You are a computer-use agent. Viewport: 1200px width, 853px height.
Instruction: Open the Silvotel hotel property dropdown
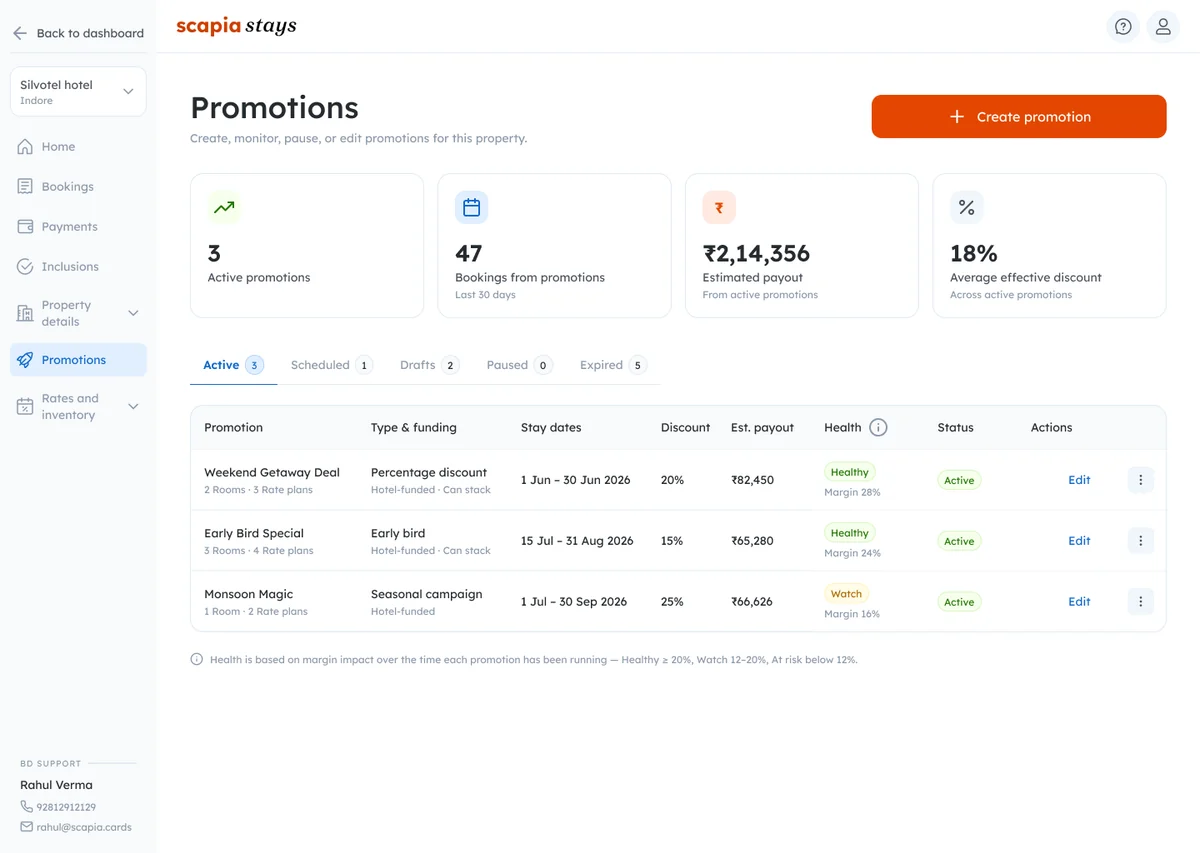point(78,92)
